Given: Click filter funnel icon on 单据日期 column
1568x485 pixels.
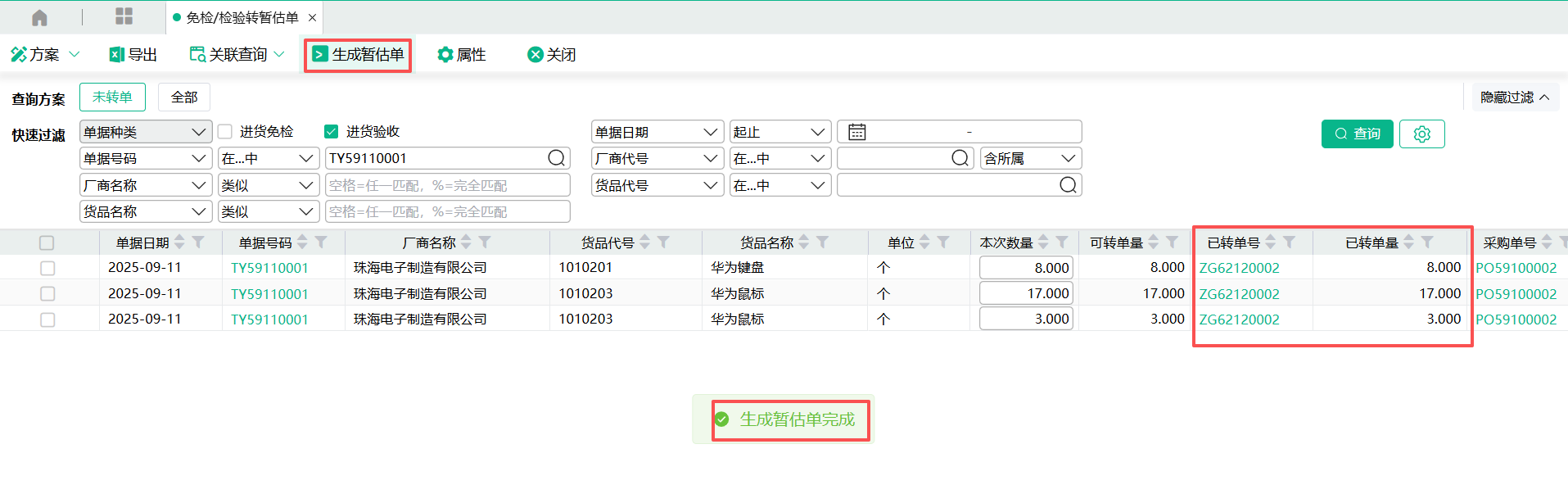Looking at the screenshot, I should pyautogui.click(x=198, y=242).
